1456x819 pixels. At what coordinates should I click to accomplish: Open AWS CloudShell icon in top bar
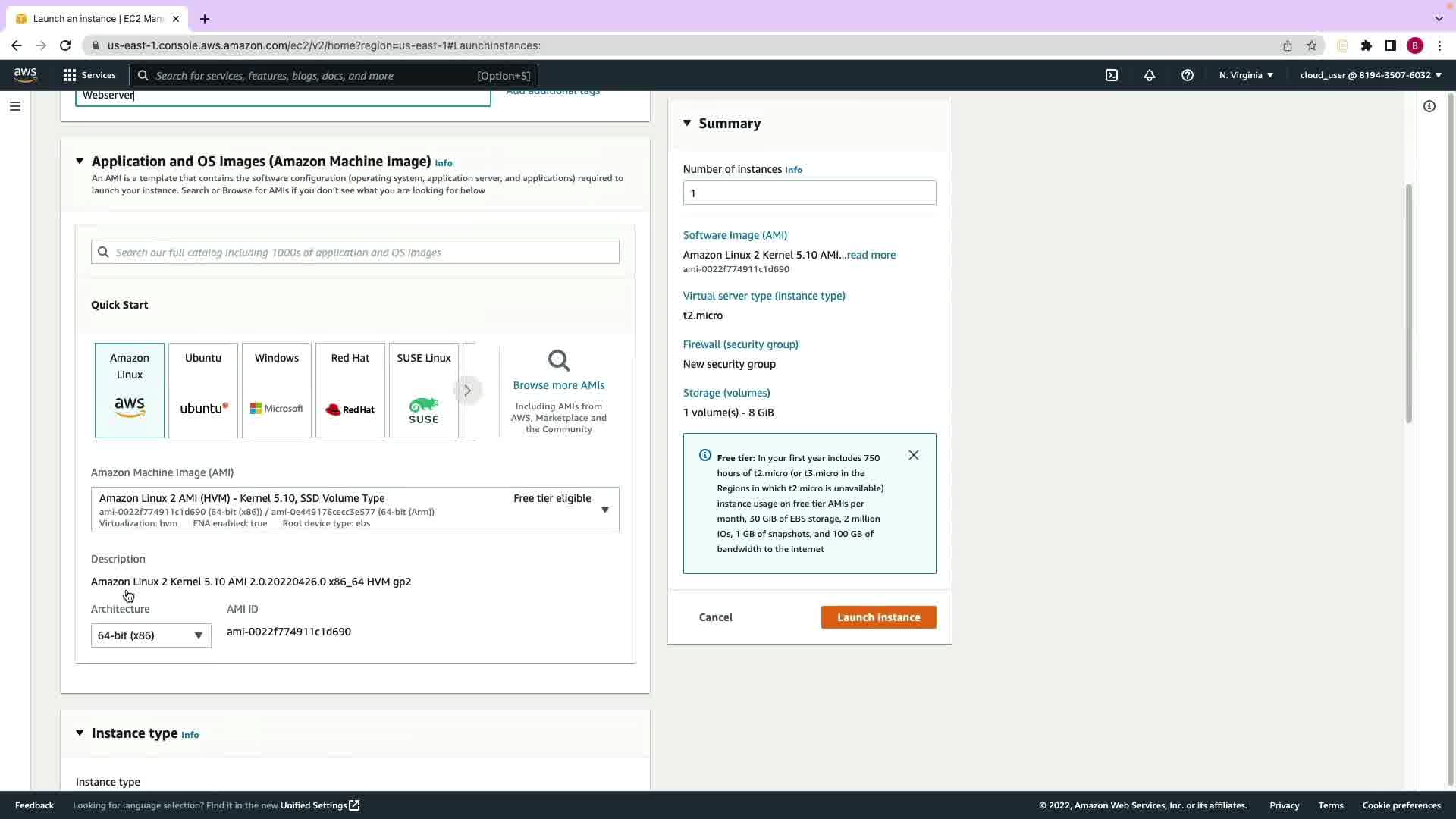[1112, 75]
